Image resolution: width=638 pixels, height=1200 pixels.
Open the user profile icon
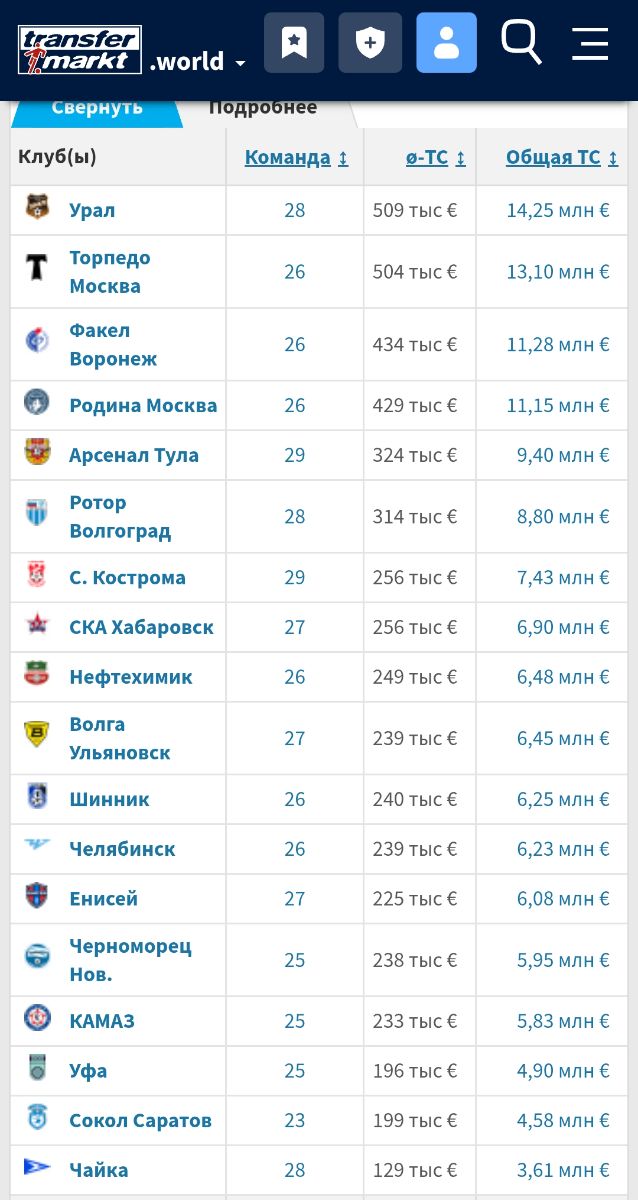click(446, 43)
